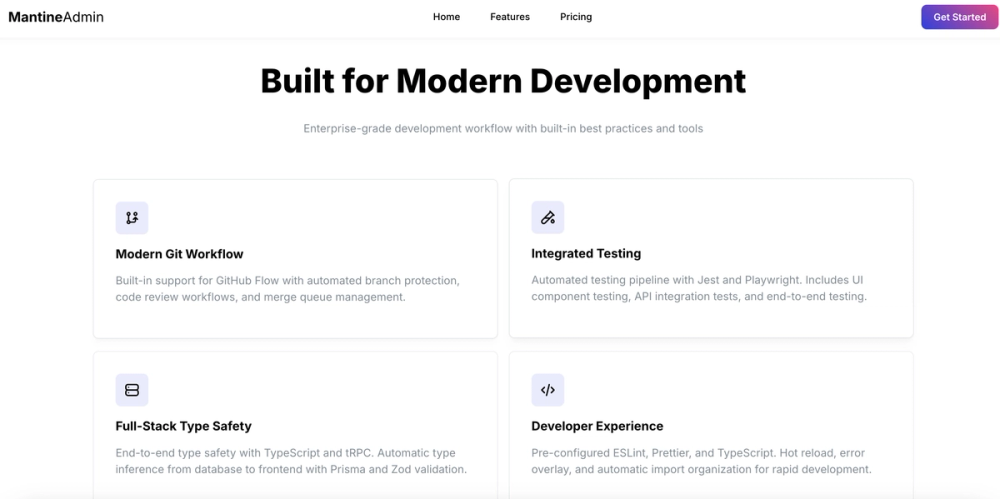This screenshot has width=1000, height=499.
Task: Click the Get Started button
Action: [x=959, y=17]
